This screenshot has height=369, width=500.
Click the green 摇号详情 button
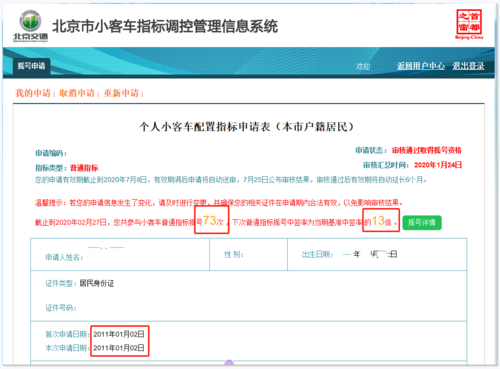(x=422, y=222)
